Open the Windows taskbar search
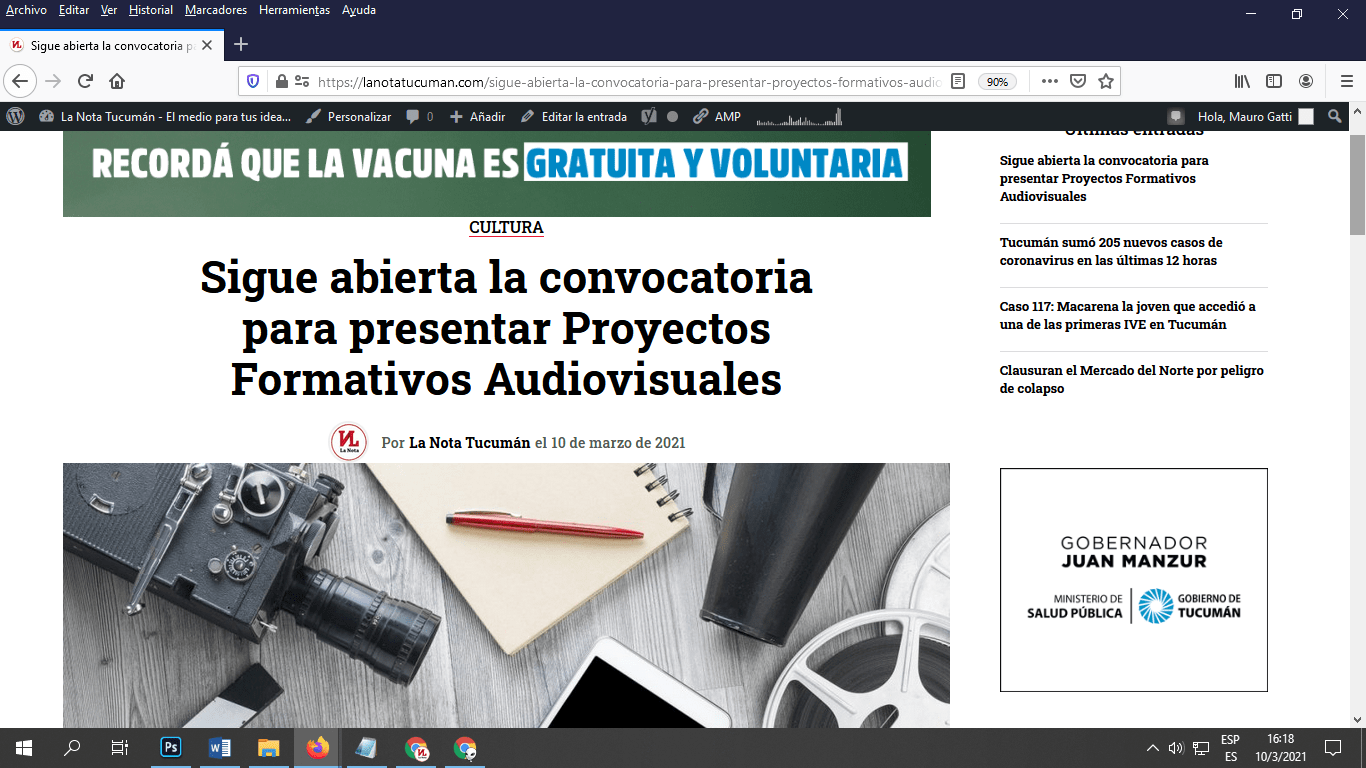The height and width of the screenshot is (768, 1366). (x=72, y=748)
